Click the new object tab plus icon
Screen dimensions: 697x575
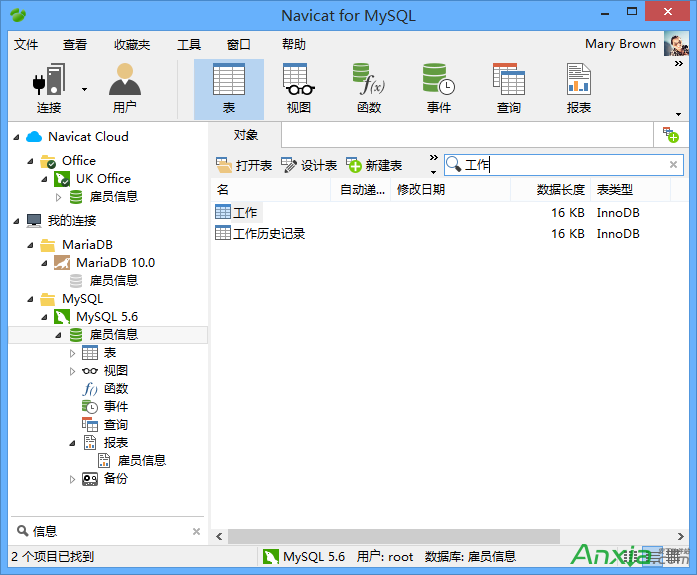pyautogui.click(x=671, y=135)
